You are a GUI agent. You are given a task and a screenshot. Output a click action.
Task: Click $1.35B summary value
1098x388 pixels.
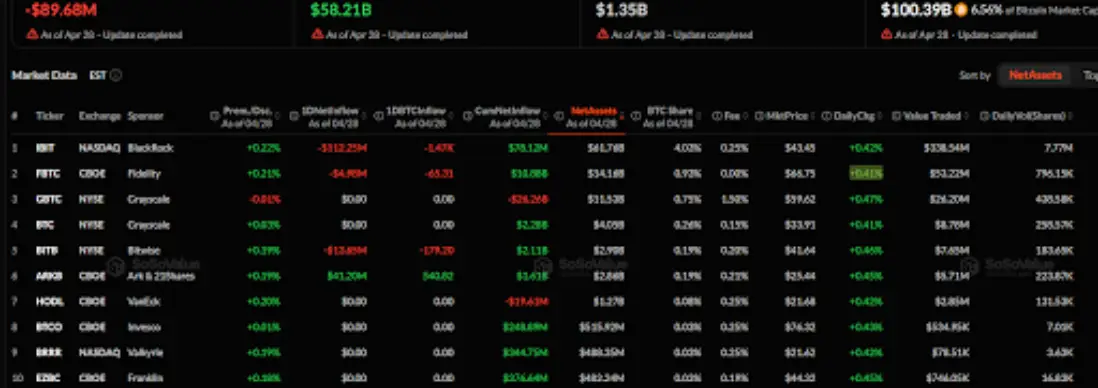click(x=623, y=11)
